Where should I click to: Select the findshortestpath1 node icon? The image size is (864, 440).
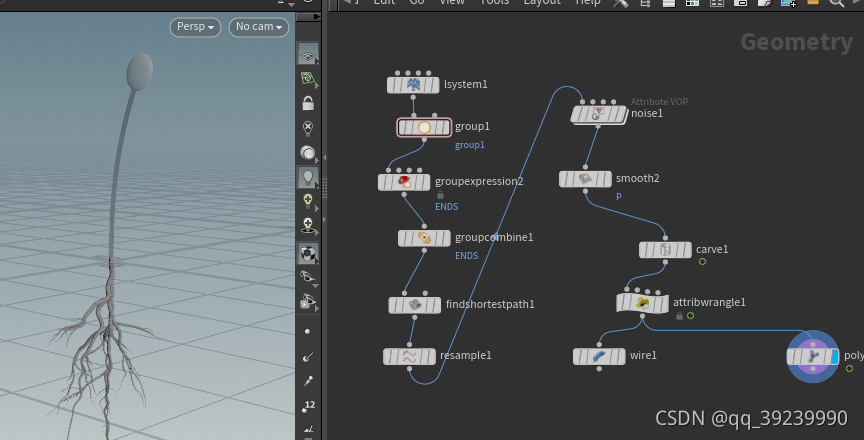pyautogui.click(x=414, y=305)
